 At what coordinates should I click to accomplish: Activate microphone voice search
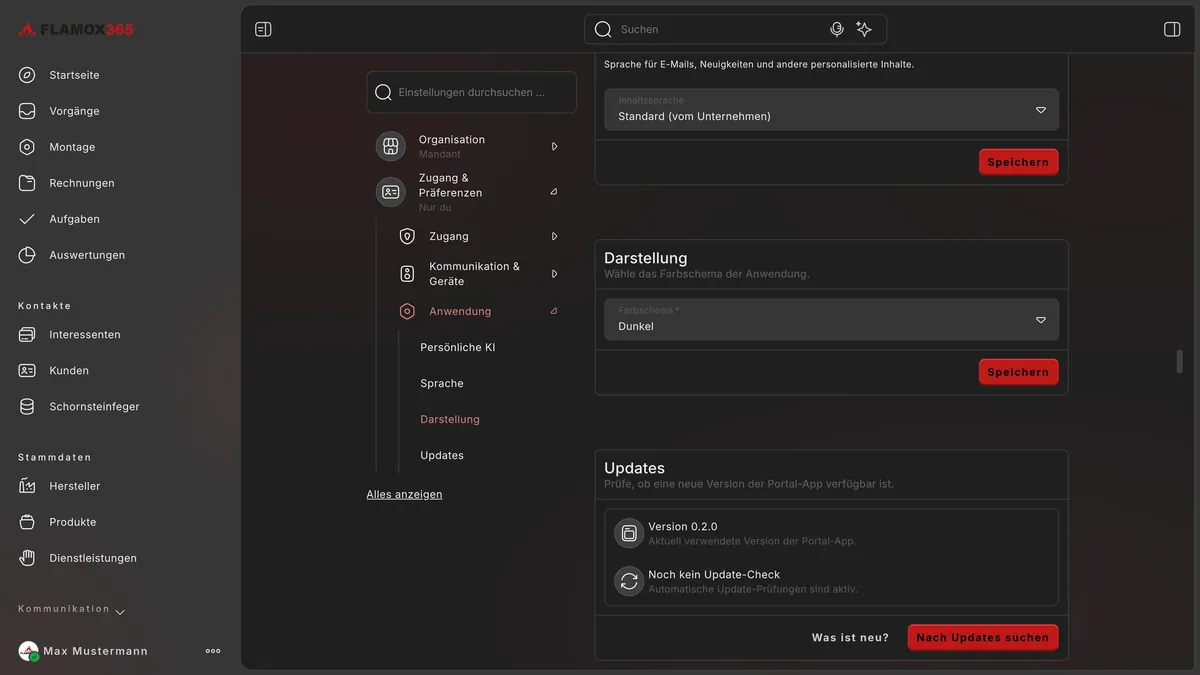(837, 29)
